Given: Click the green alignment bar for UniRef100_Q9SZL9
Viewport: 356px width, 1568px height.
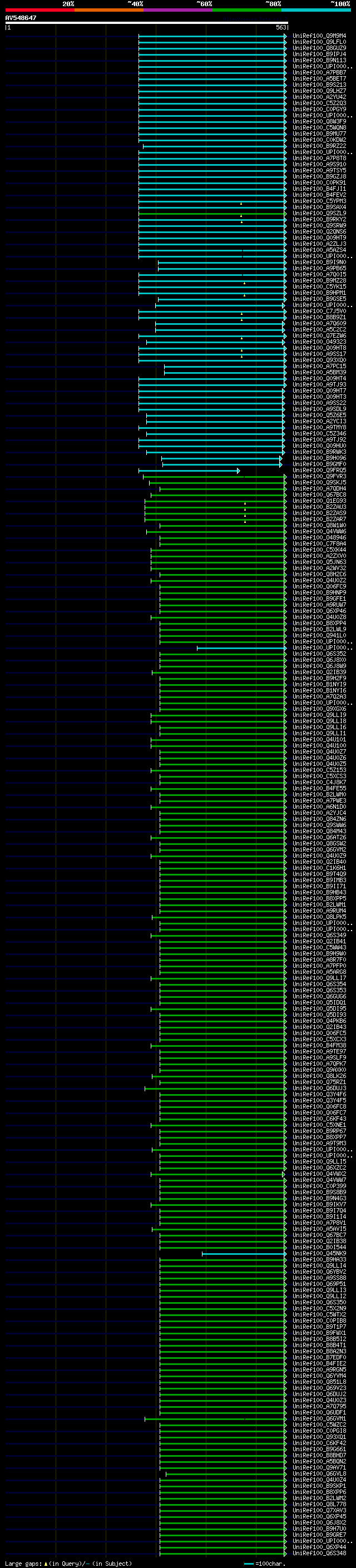Looking at the screenshot, I should point(212,214).
